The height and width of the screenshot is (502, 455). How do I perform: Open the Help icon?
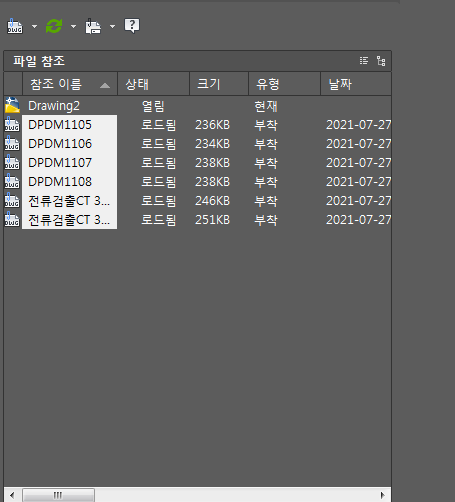[x=132, y=26]
